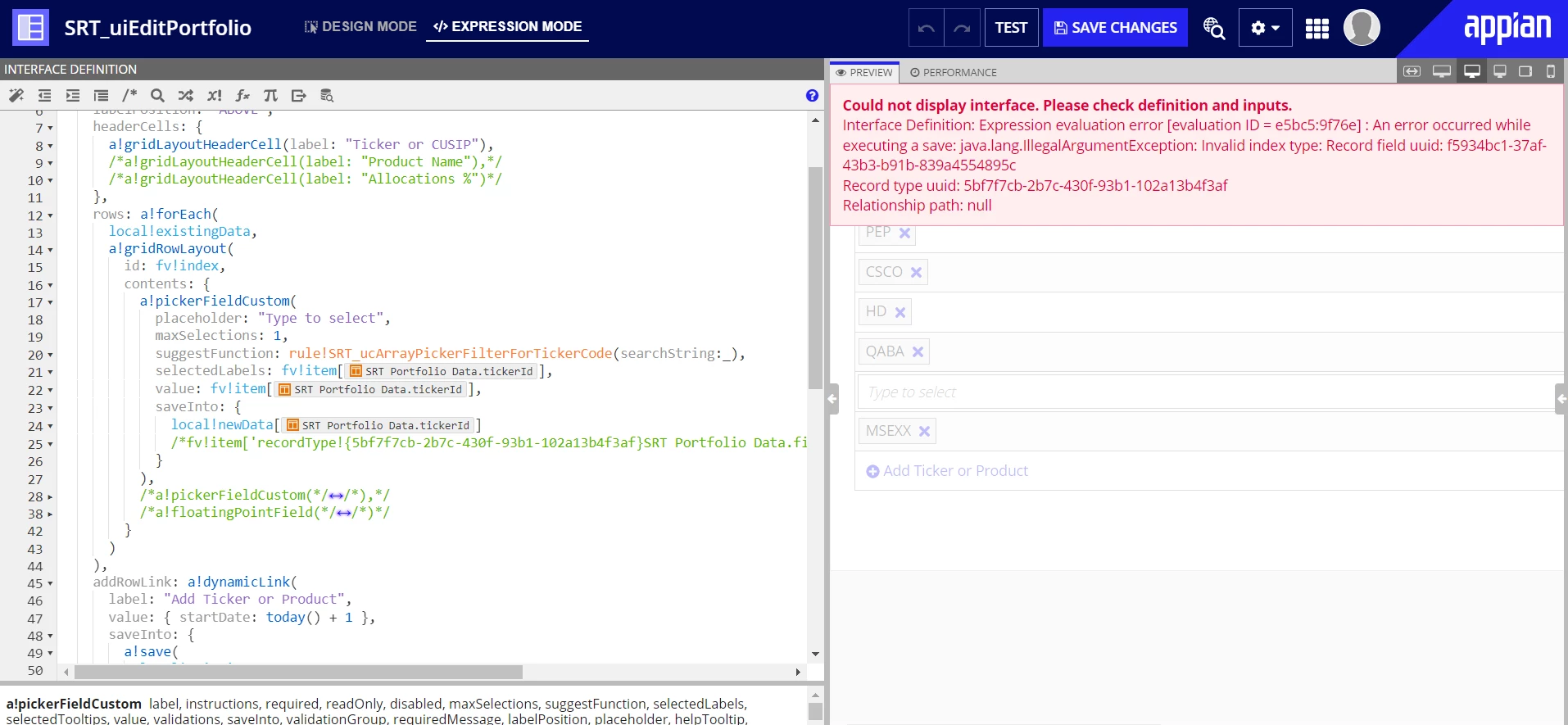Collapse code fold at line 22

tap(50, 391)
